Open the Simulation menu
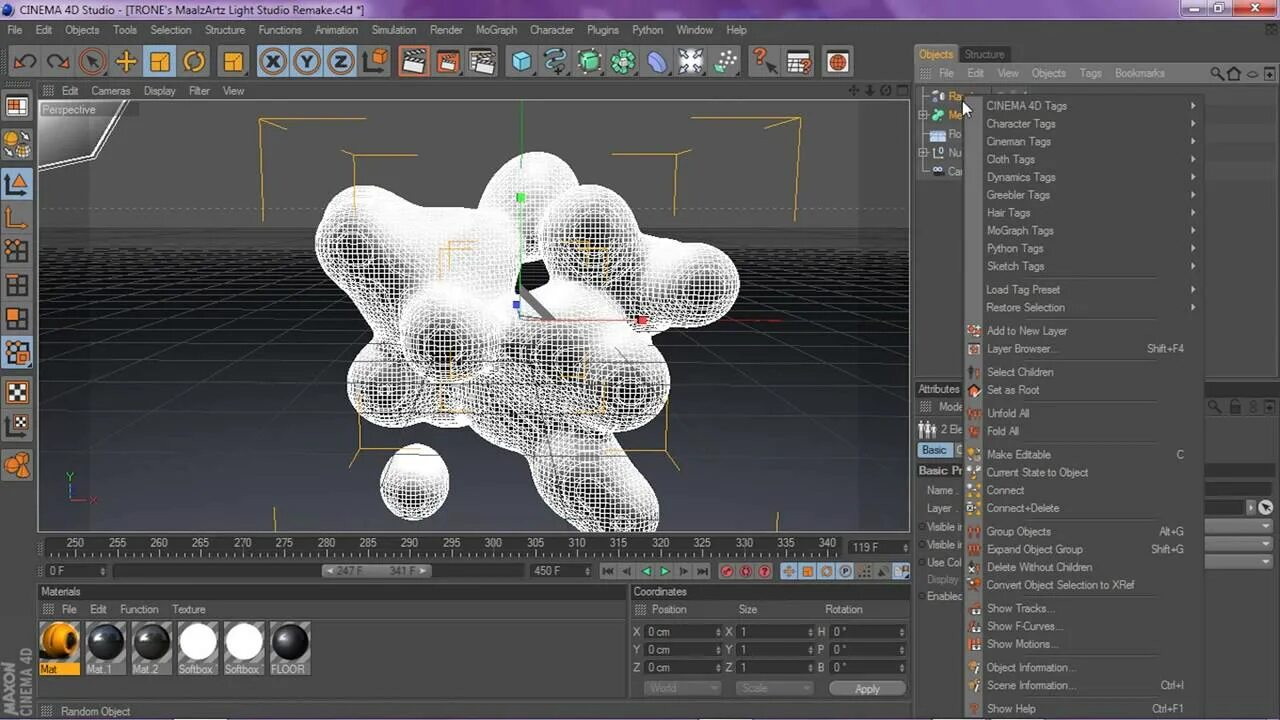 click(x=394, y=30)
